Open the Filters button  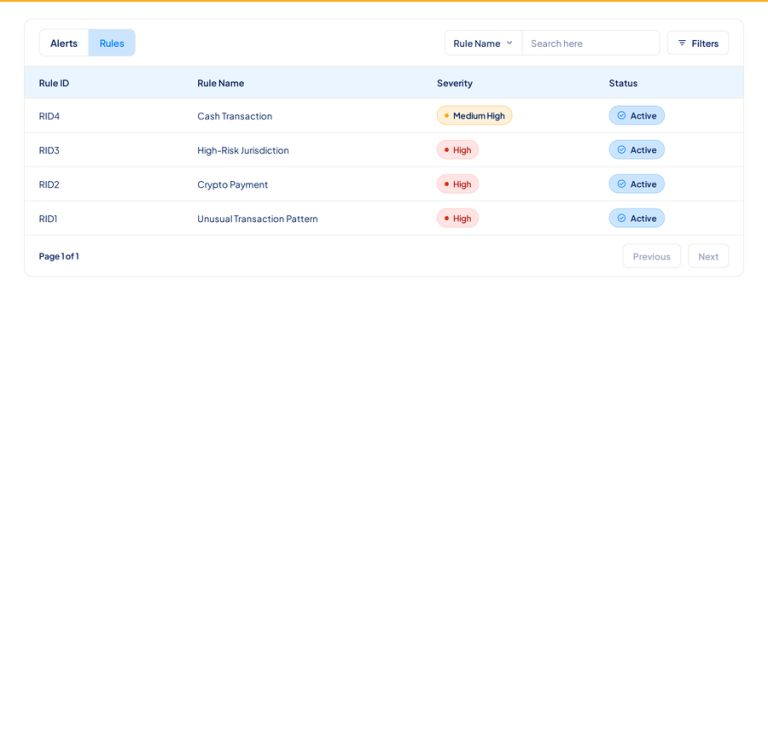(698, 43)
